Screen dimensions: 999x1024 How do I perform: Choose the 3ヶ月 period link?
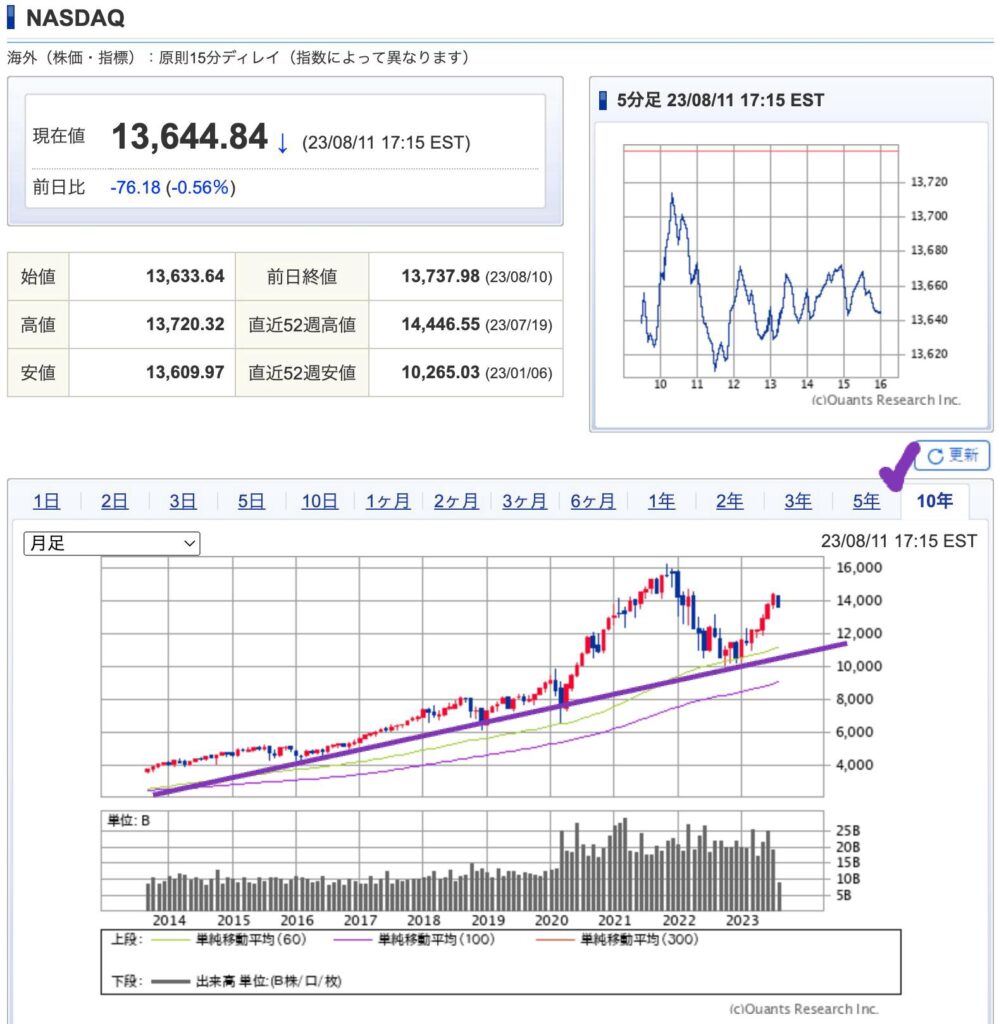point(524,501)
